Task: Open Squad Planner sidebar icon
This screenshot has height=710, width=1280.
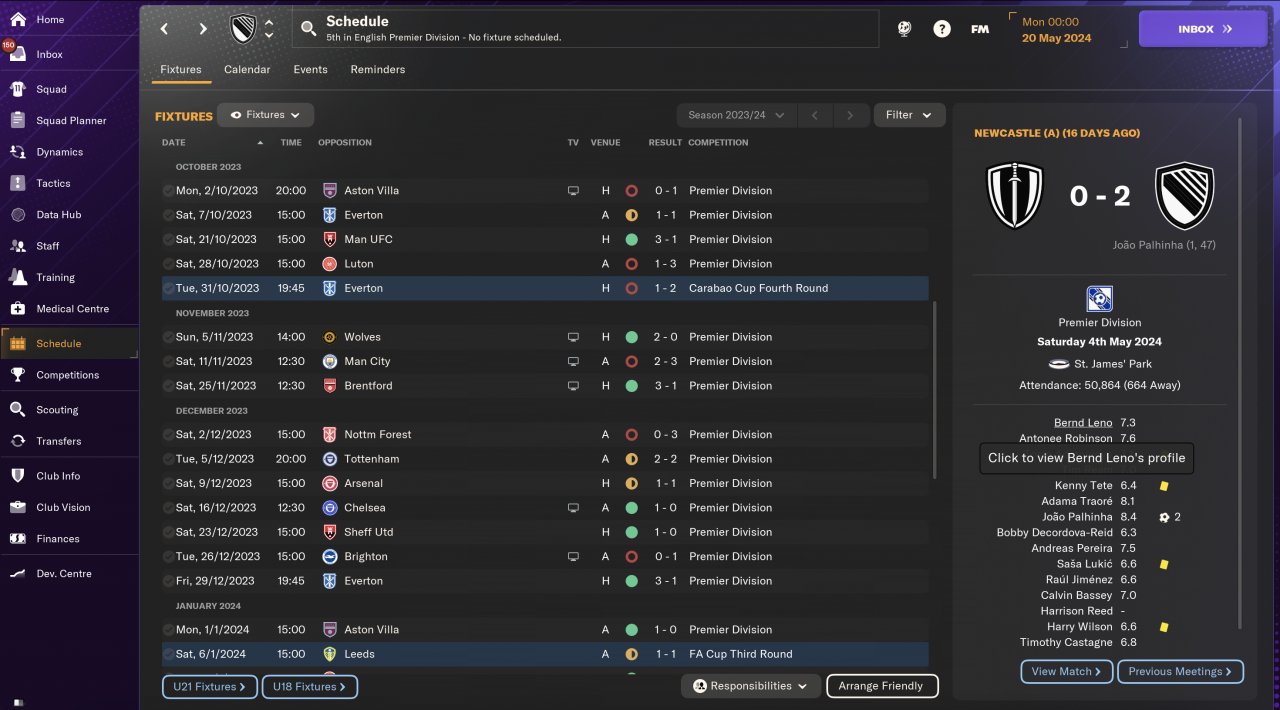Action: (18, 120)
